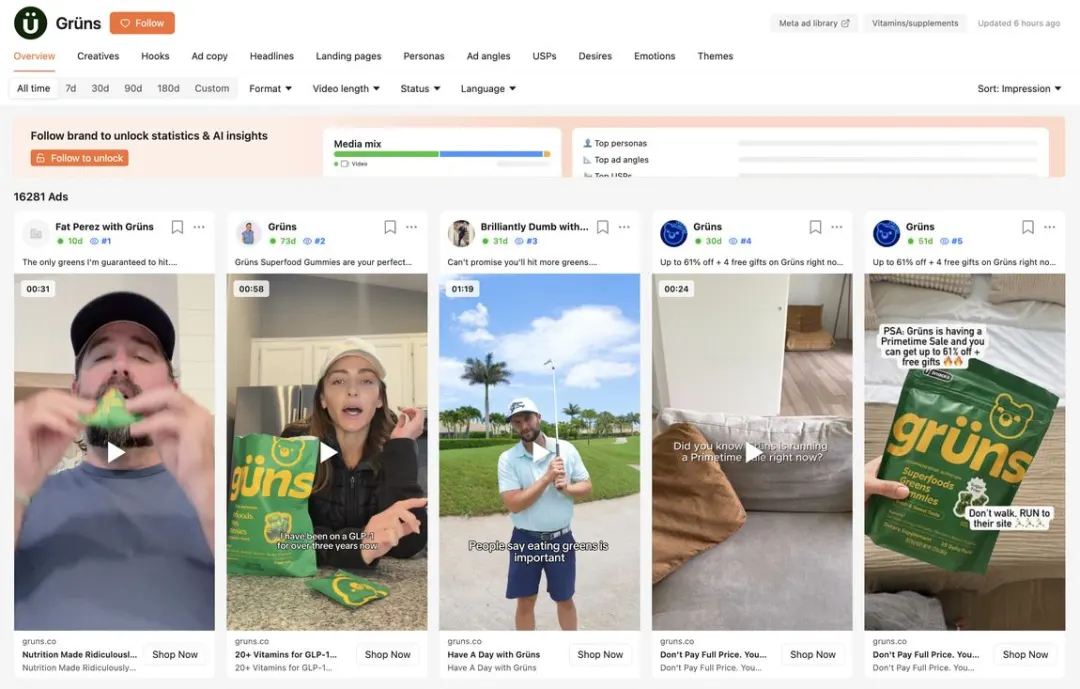This screenshot has width=1080, height=689.
Task: Play the Fat Perez 00:31 video
Action: click(x=115, y=452)
